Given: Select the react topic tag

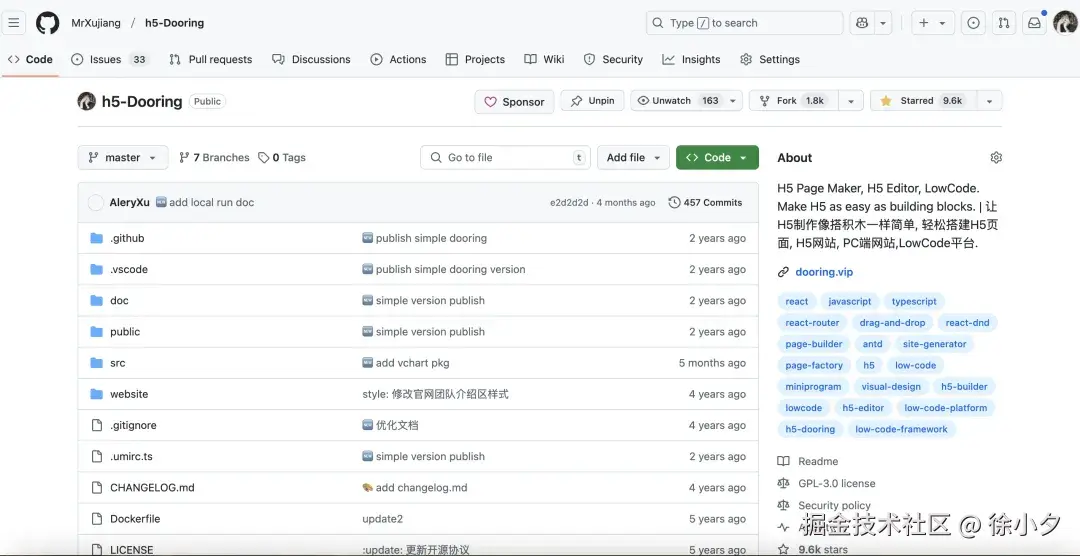Looking at the screenshot, I should pos(797,301).
